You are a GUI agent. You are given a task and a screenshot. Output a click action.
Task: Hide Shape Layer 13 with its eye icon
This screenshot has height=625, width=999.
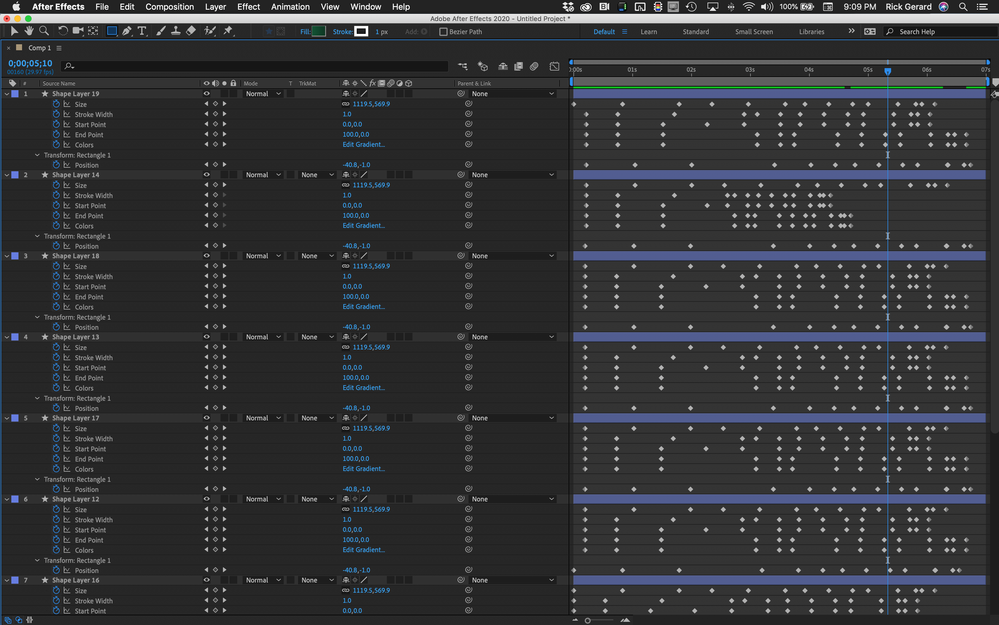pos(206,336)
